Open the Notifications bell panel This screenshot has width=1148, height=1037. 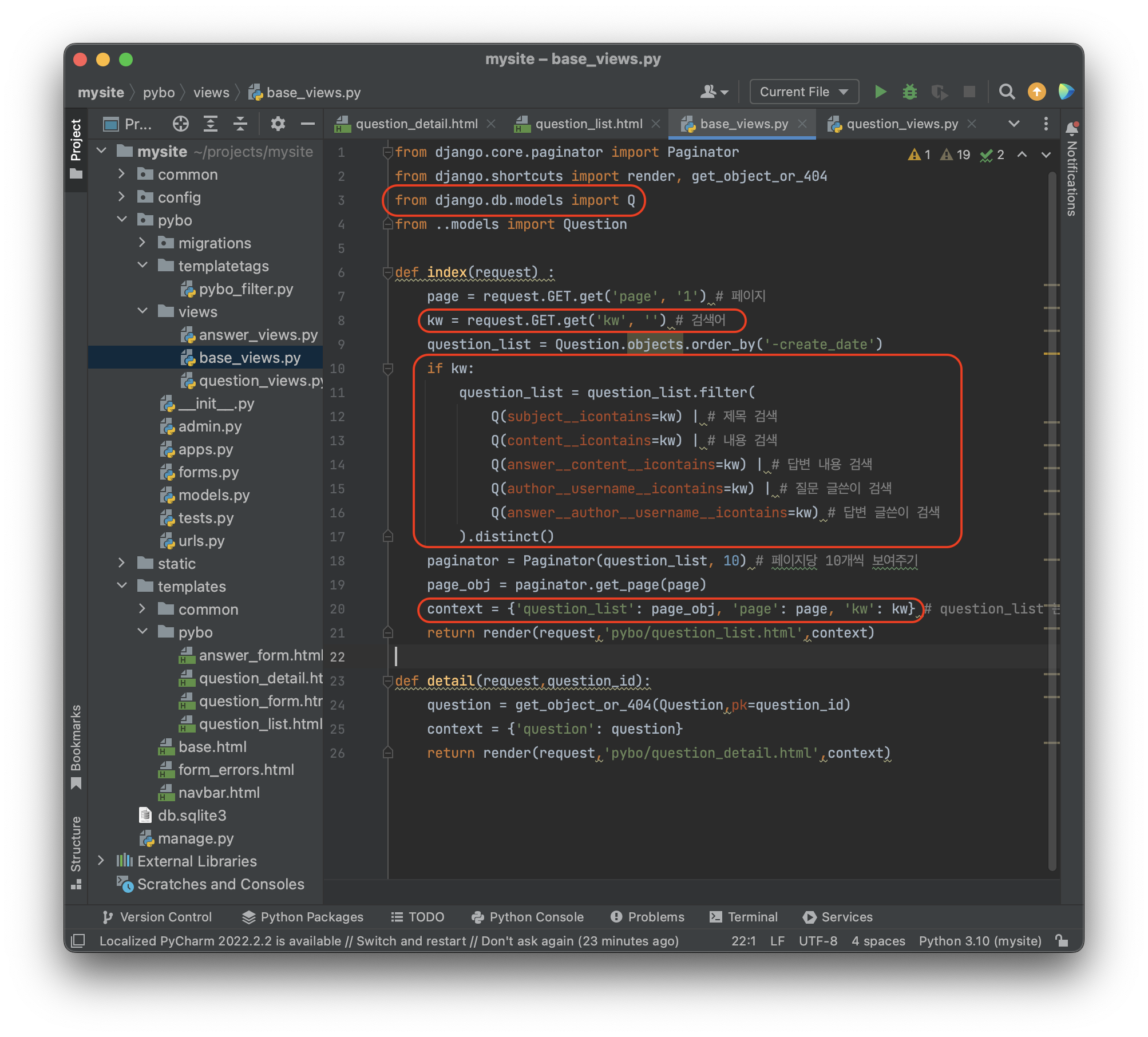tap(1071, 129)
